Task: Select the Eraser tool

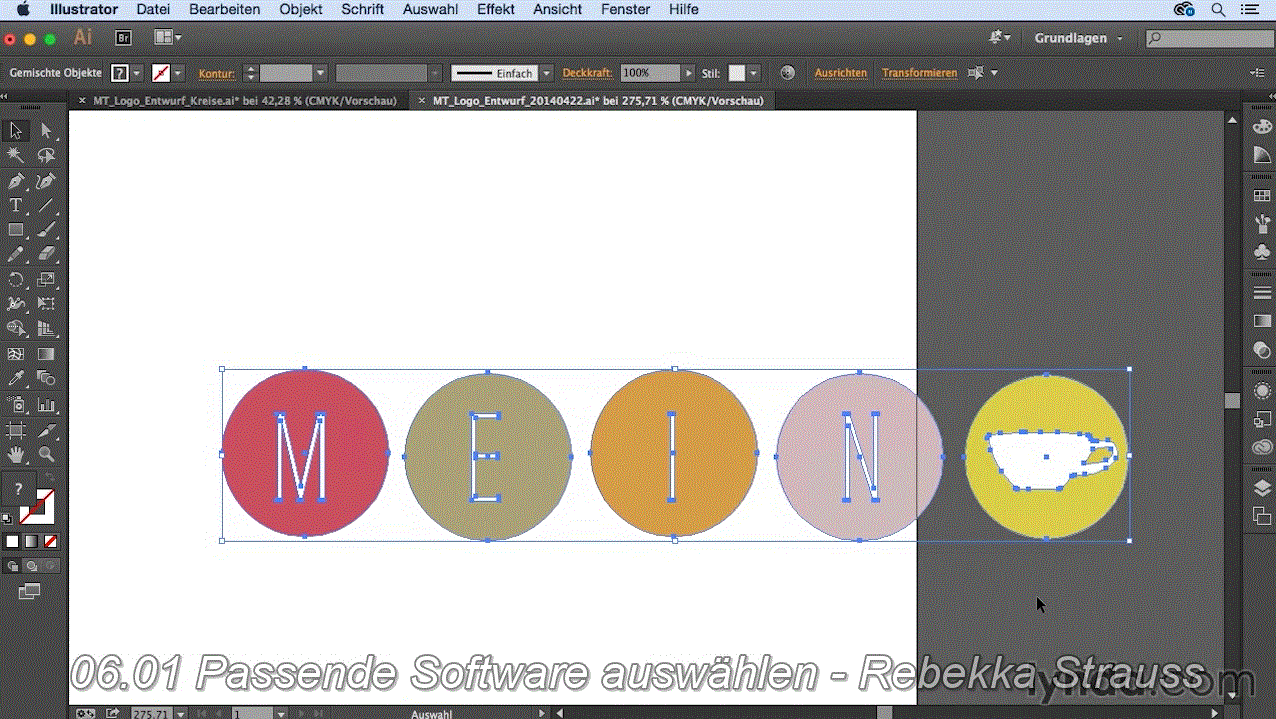Action: point(46,255)
